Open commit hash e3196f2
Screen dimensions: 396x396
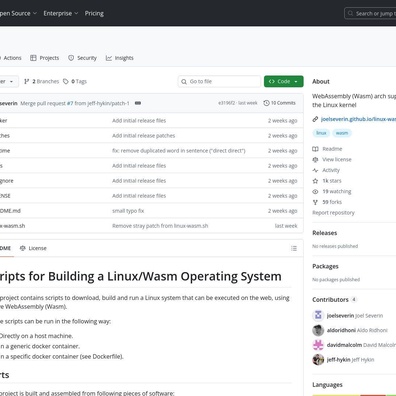click(226, 103)
